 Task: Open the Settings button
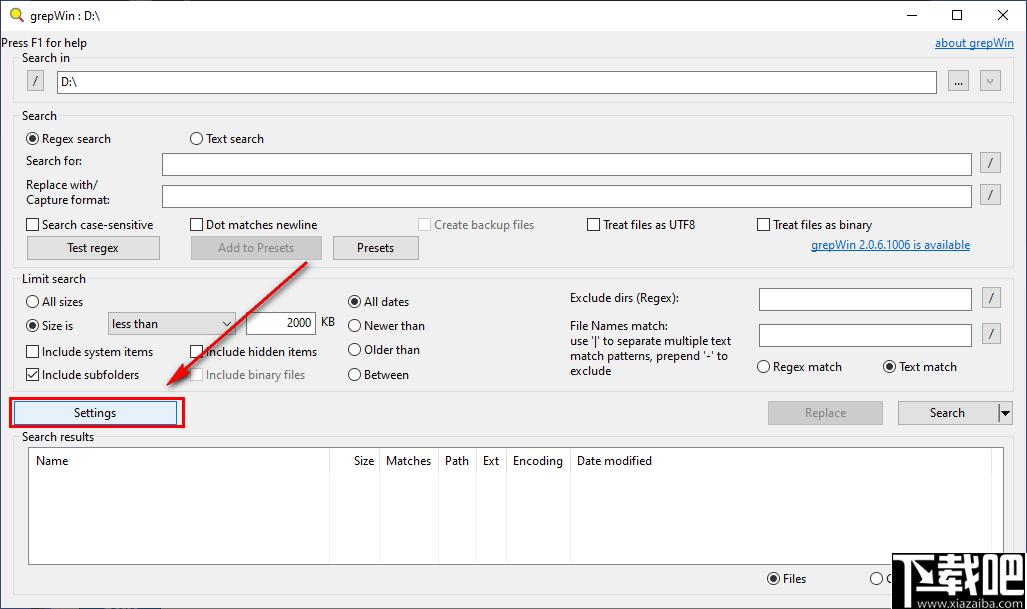point(95,413)
